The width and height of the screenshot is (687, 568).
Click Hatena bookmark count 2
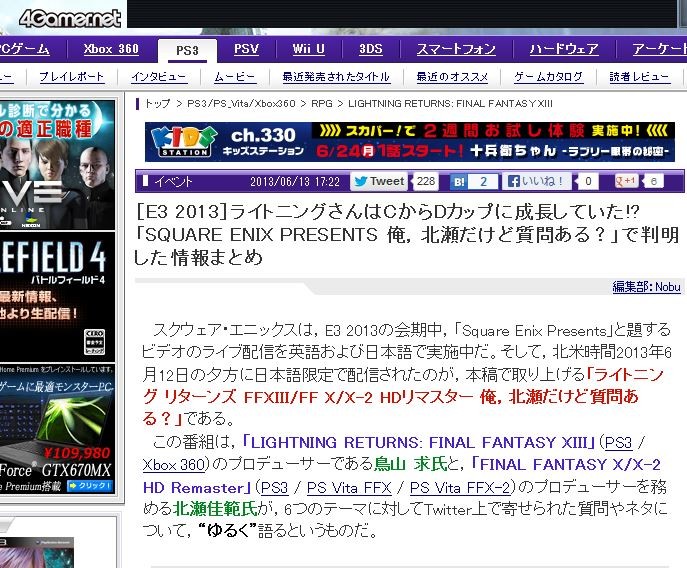[x=483, y=182]
